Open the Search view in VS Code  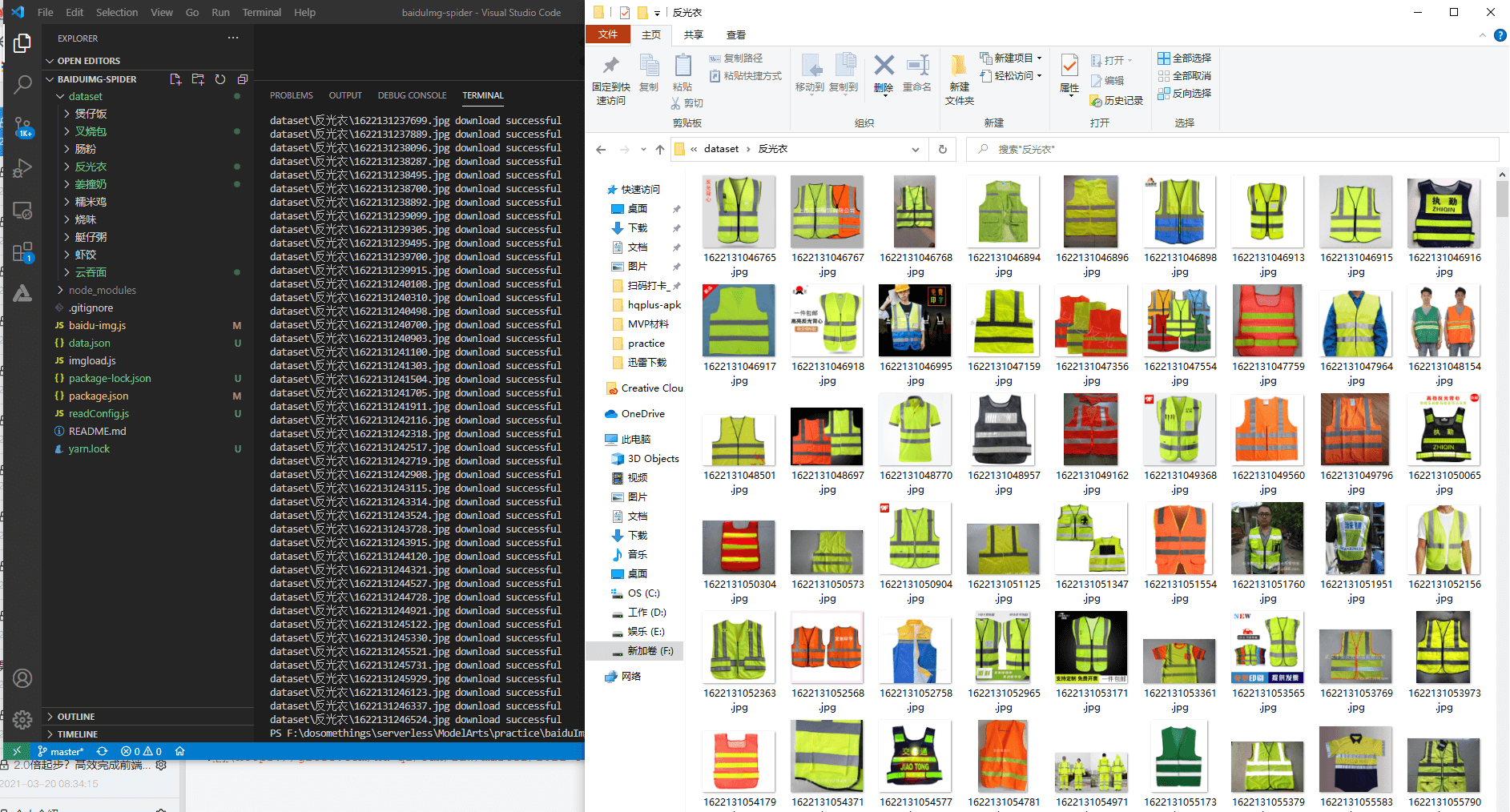click(22, 85)
